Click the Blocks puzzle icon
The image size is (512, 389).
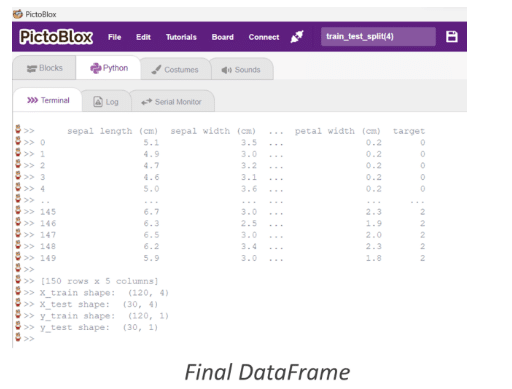pos(32,69)
